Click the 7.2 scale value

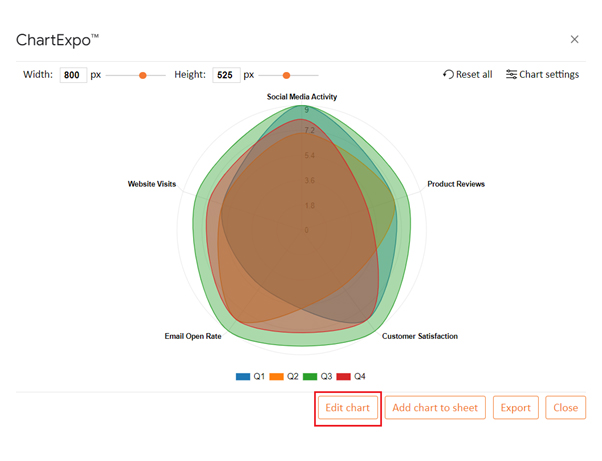pos(309,130)
